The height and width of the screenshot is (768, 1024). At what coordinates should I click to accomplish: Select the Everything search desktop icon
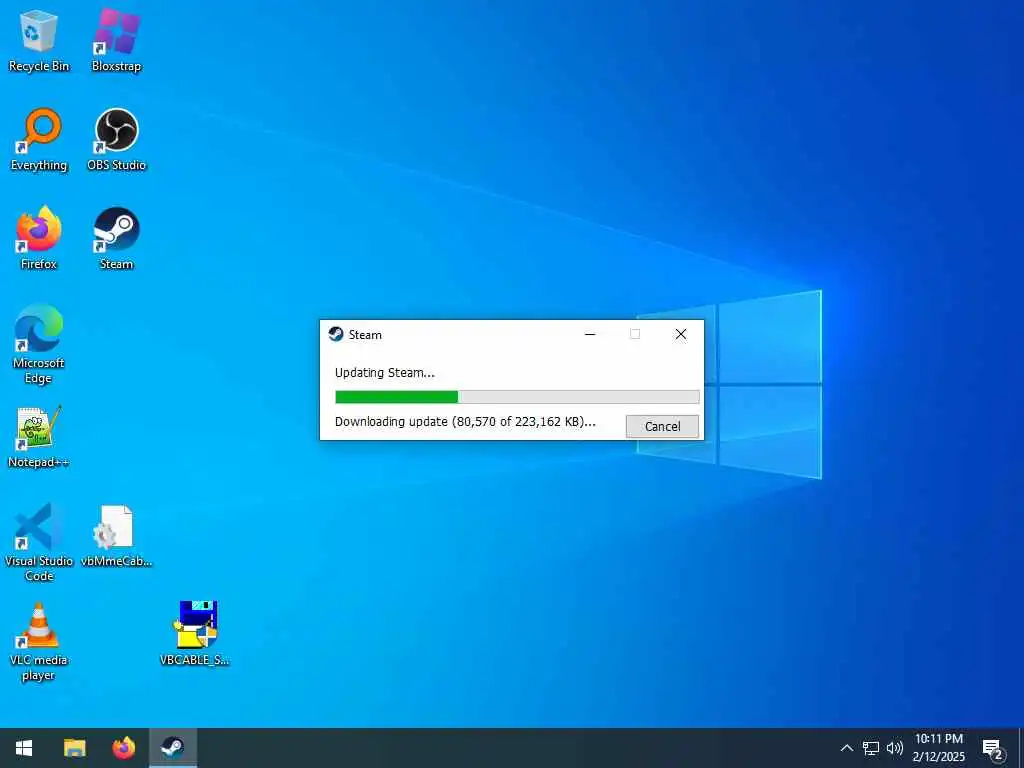click(x=39, y=138)
